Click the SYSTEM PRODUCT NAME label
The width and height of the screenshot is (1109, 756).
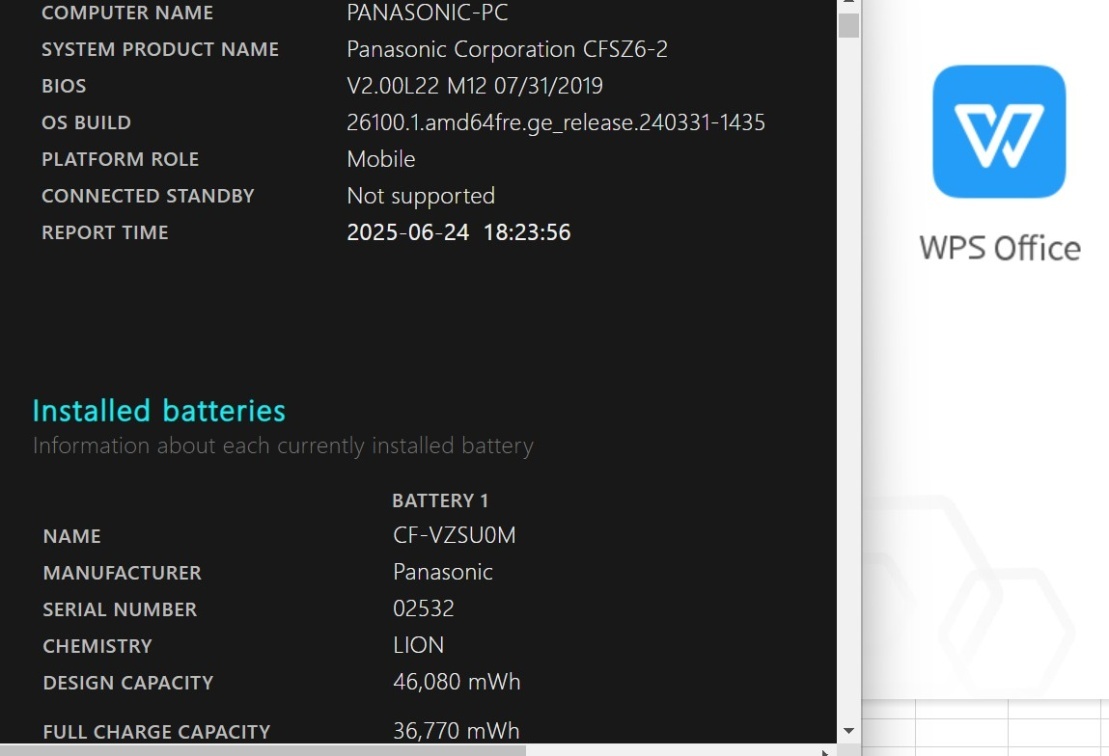point(160,50)
